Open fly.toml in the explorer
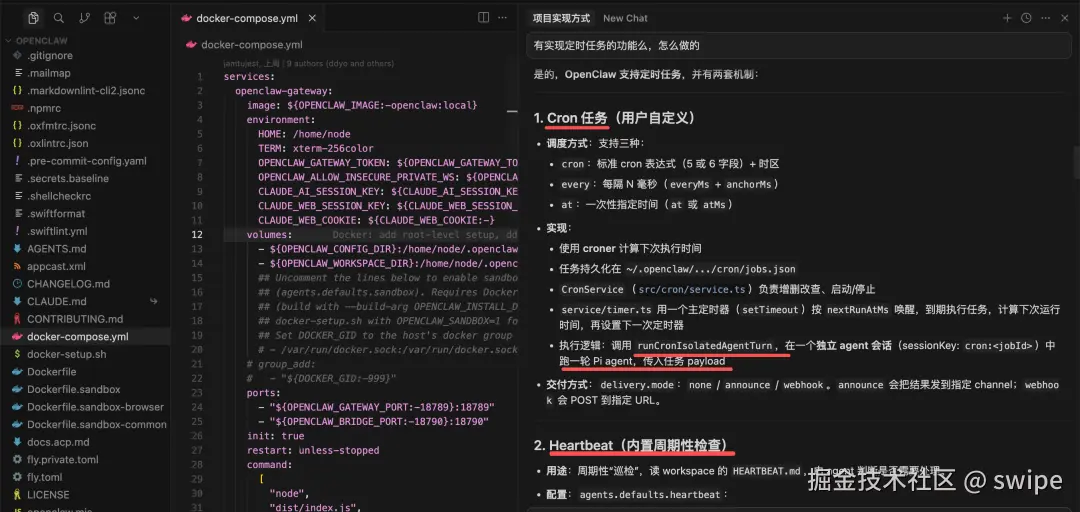Screen dimensions: 1080x512 pyautogui.click(x=45, y=477)
